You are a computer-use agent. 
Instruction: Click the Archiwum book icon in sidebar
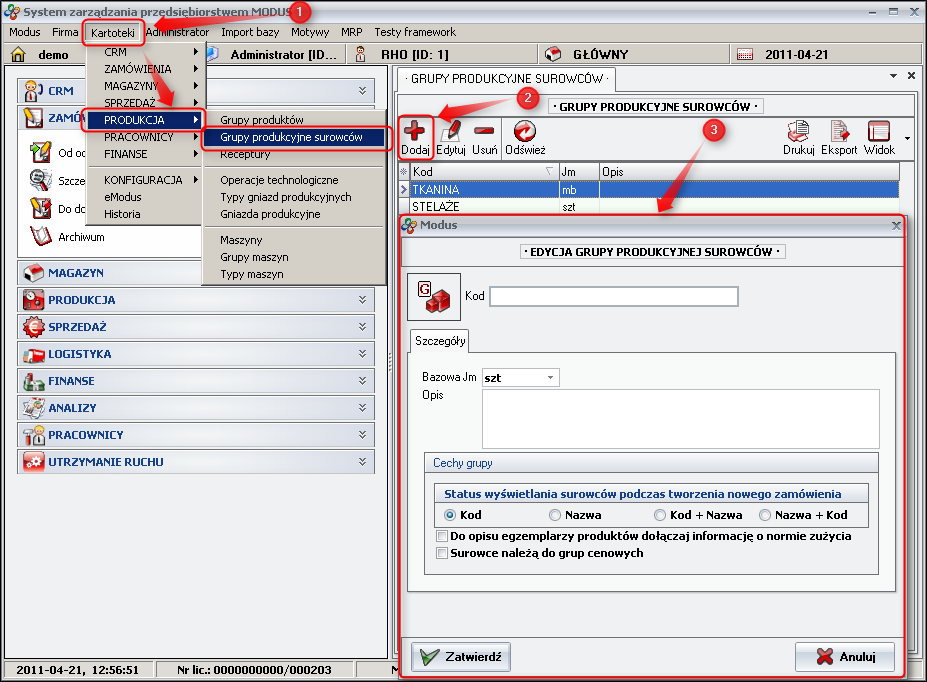[x=41, y=237]
